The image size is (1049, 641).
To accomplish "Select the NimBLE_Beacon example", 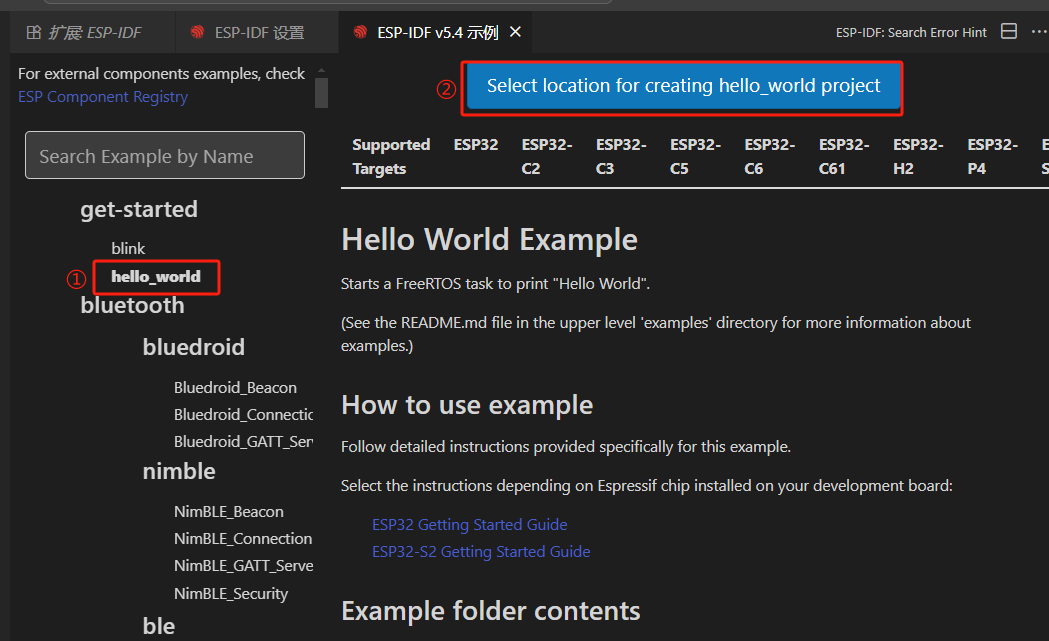I will point(228,511).
